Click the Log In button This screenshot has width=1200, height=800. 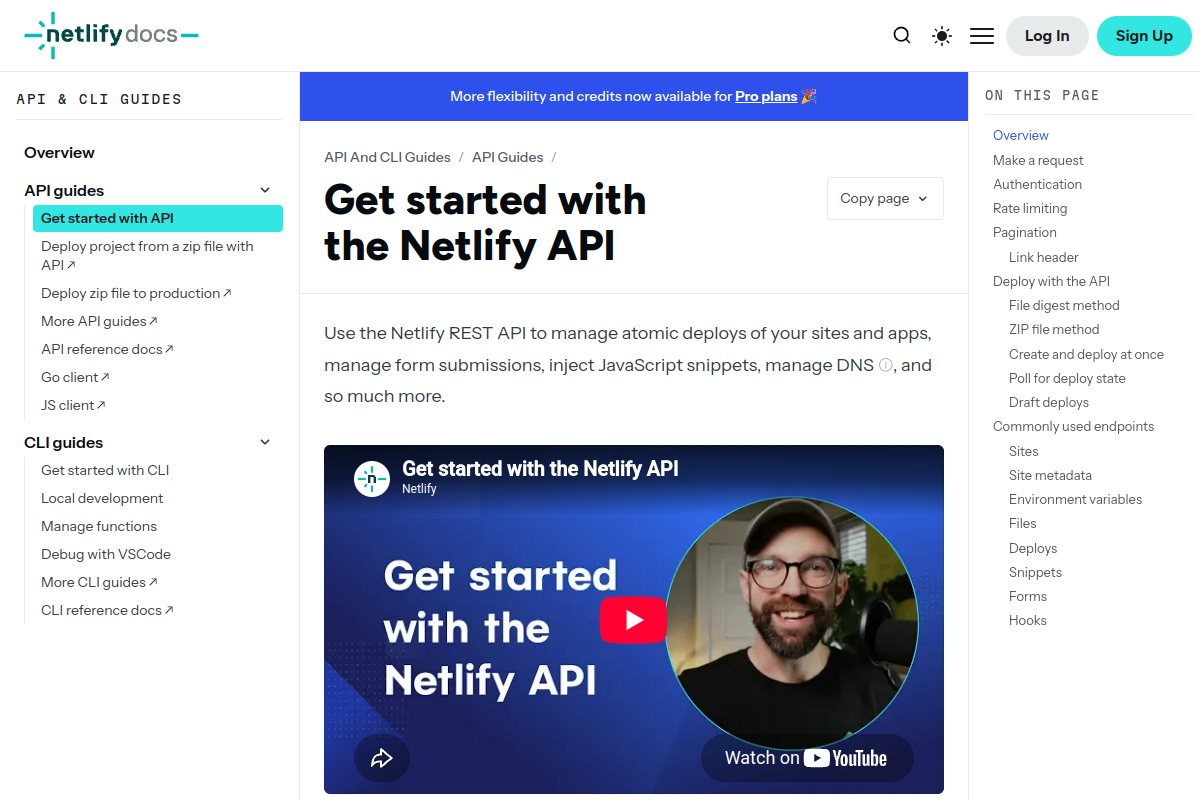(x=1047, y=36)
